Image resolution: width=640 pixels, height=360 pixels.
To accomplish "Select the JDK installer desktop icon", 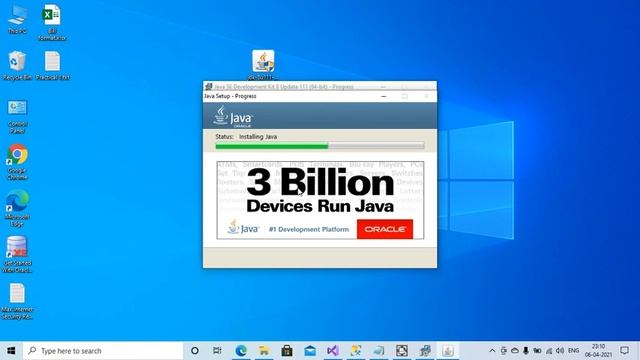I will [263, 64].
